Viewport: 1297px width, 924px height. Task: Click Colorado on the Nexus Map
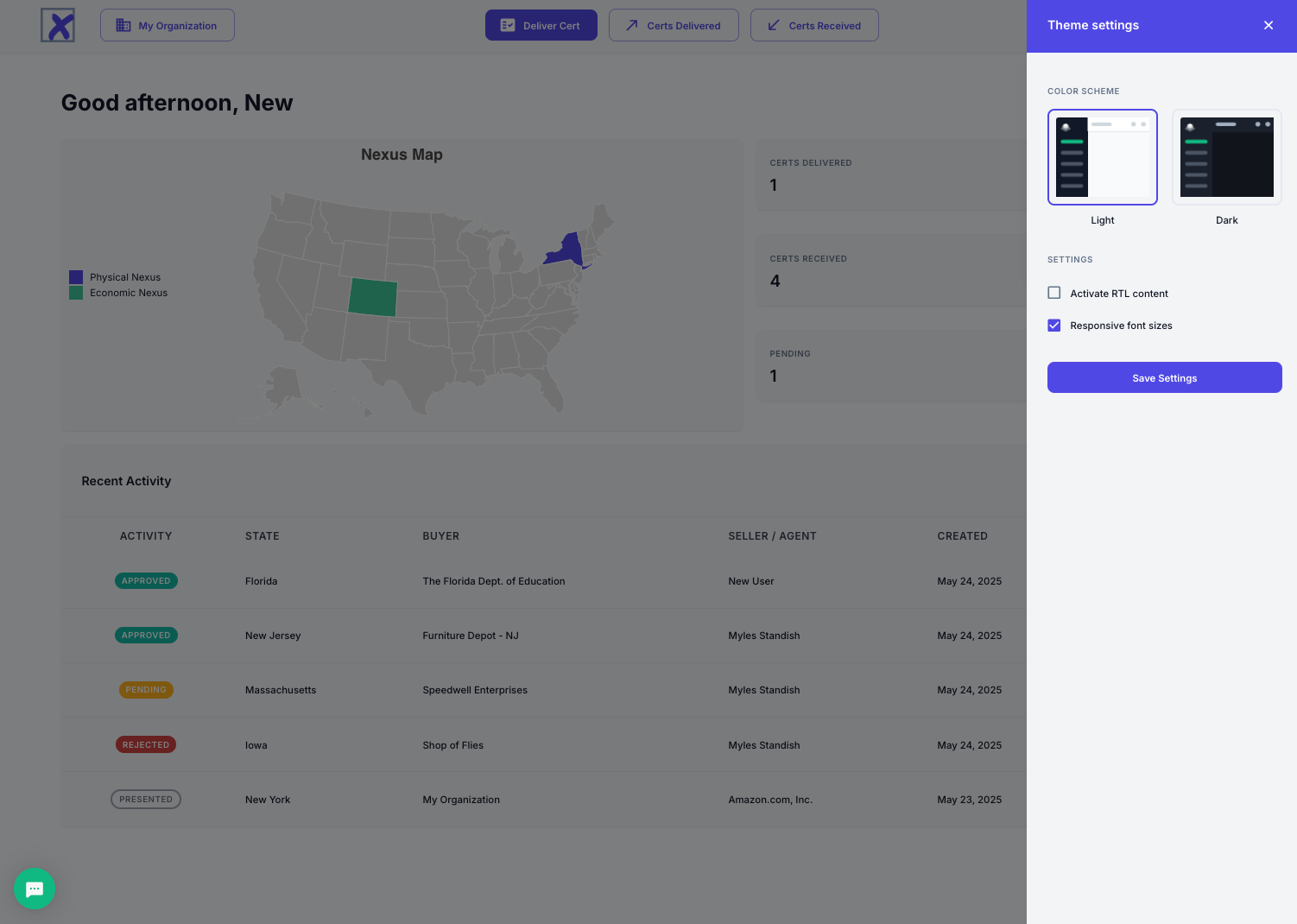click(x=373, y=298)
